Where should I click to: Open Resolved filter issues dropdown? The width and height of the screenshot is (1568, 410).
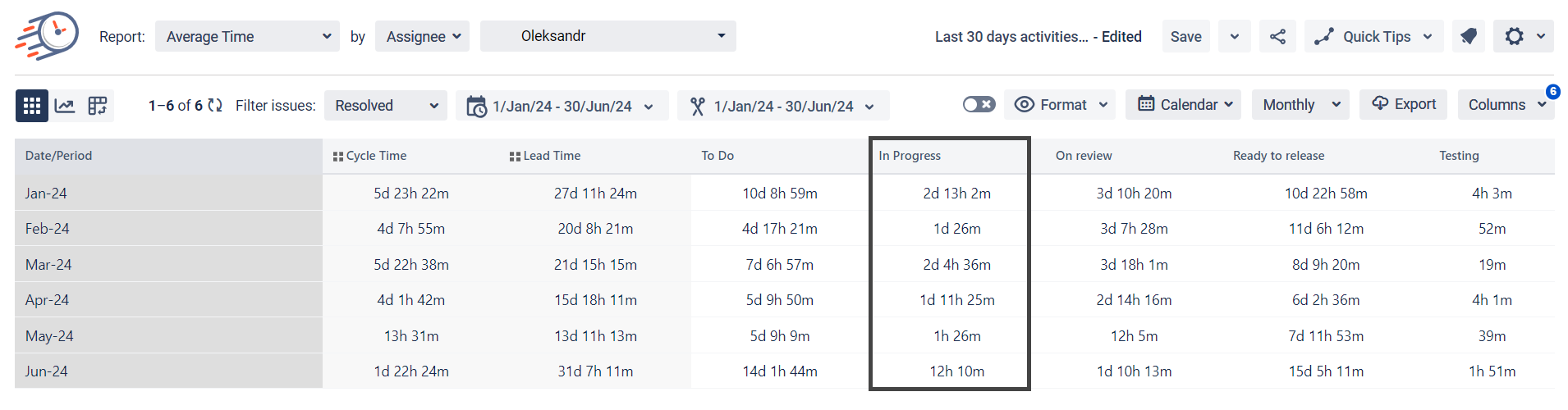tap(386, 106)
